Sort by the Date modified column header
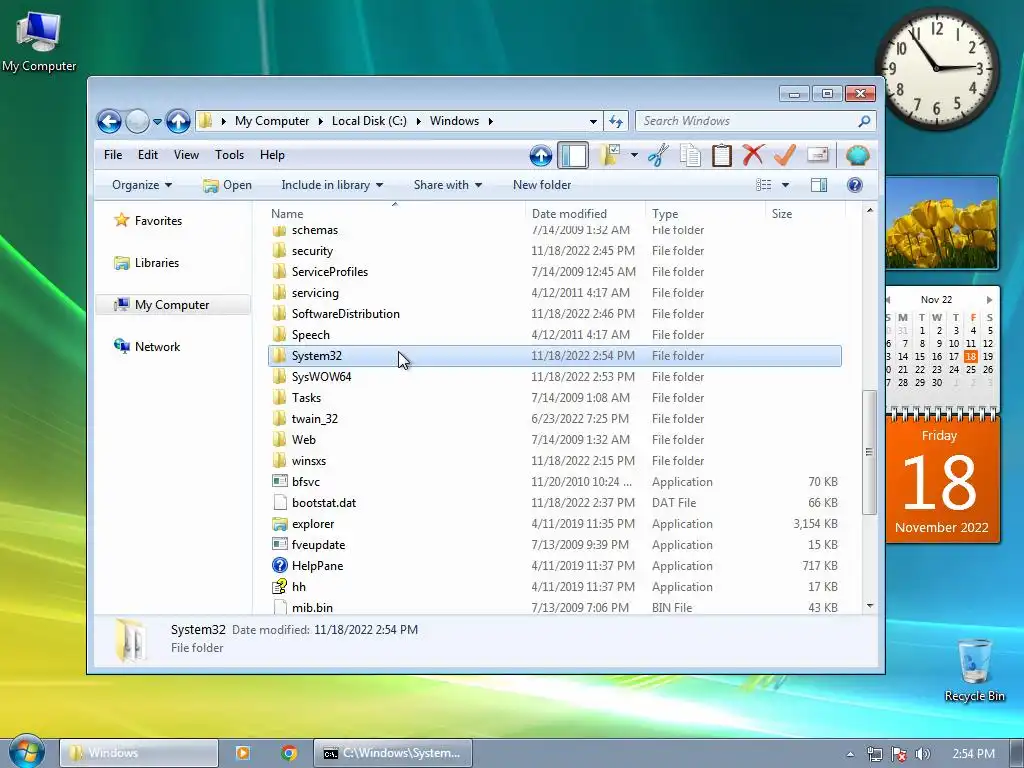 (586, 214)
